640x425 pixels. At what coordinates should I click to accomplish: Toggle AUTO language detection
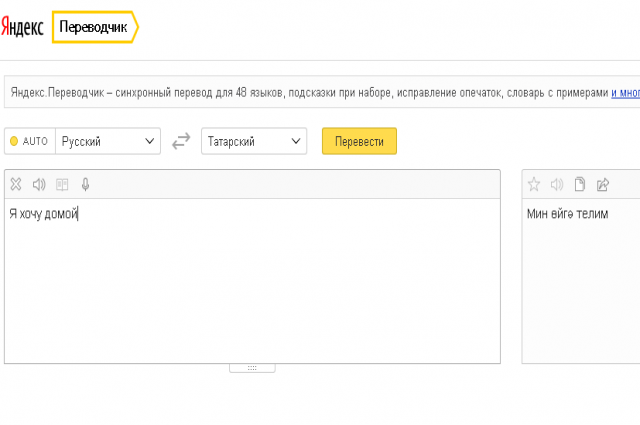click(x=30, y=141)
